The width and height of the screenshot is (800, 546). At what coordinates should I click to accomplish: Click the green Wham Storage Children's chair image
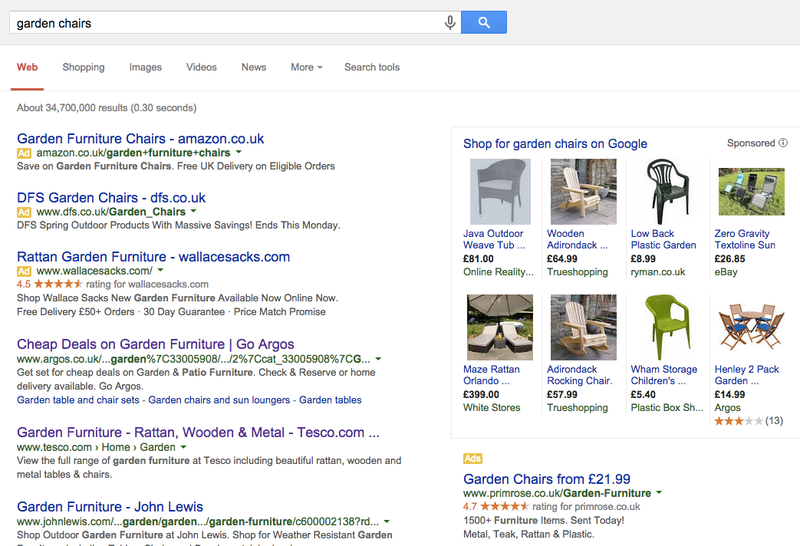pyautogui.click(x=667, y=327)
